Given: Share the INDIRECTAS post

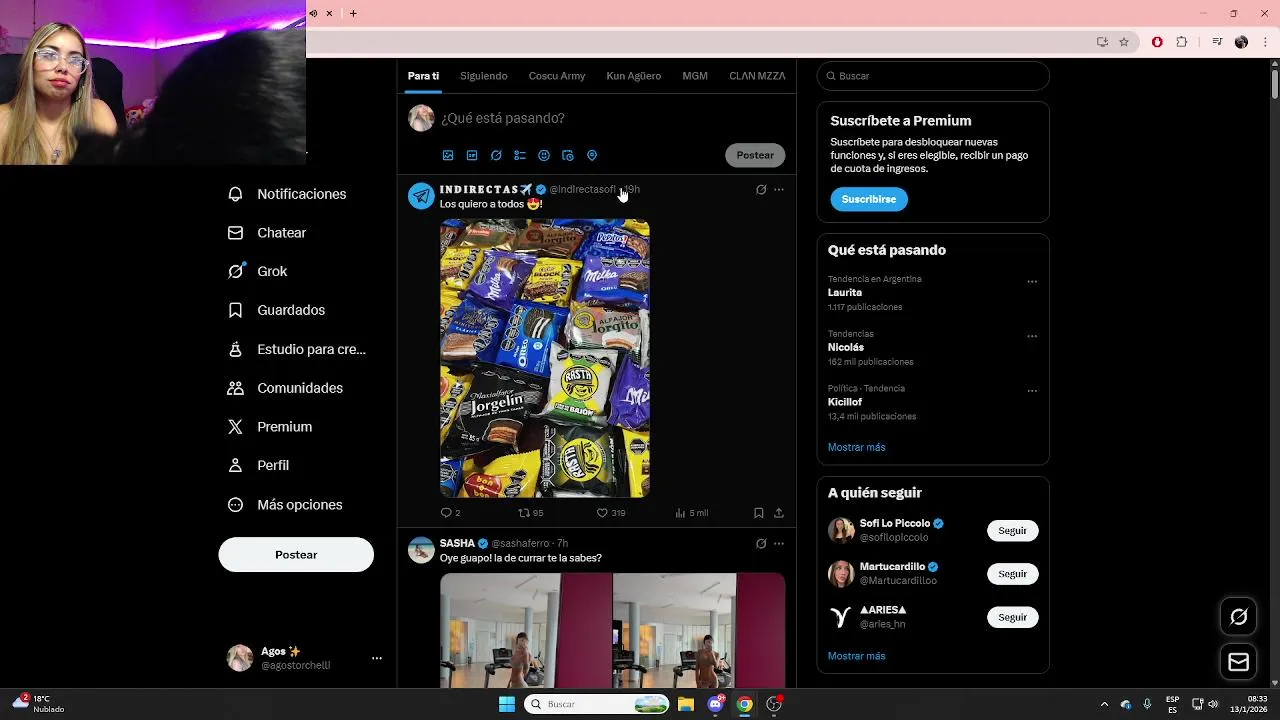Looking at the screenshot, I should (x=779, y=513).
